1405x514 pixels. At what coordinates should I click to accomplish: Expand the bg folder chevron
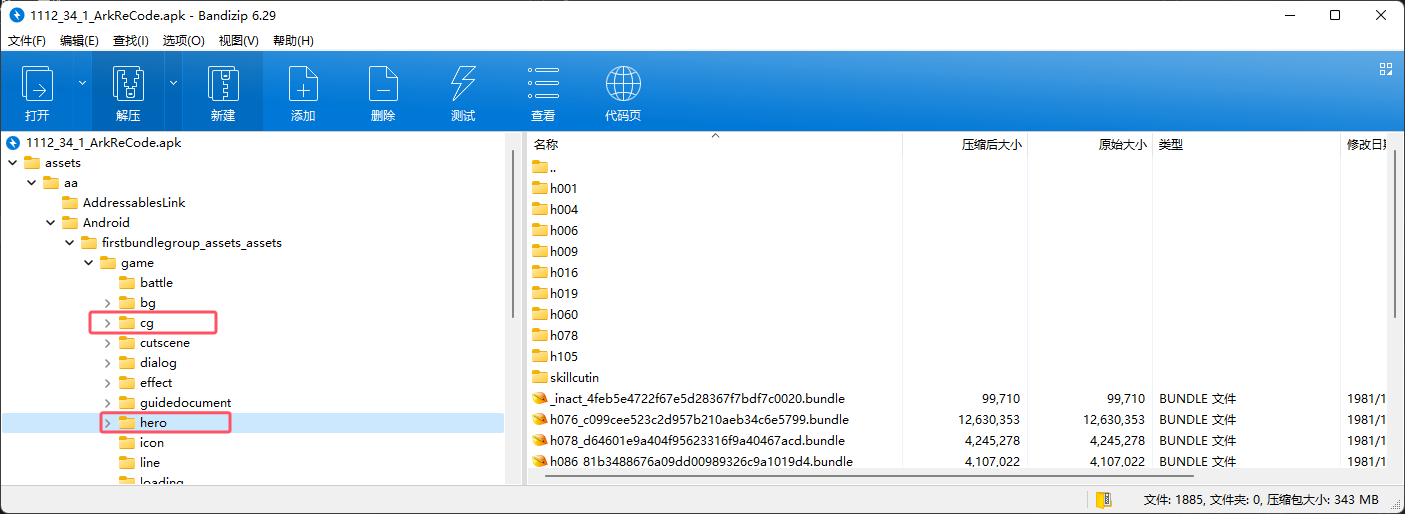(x=107, y=302)
